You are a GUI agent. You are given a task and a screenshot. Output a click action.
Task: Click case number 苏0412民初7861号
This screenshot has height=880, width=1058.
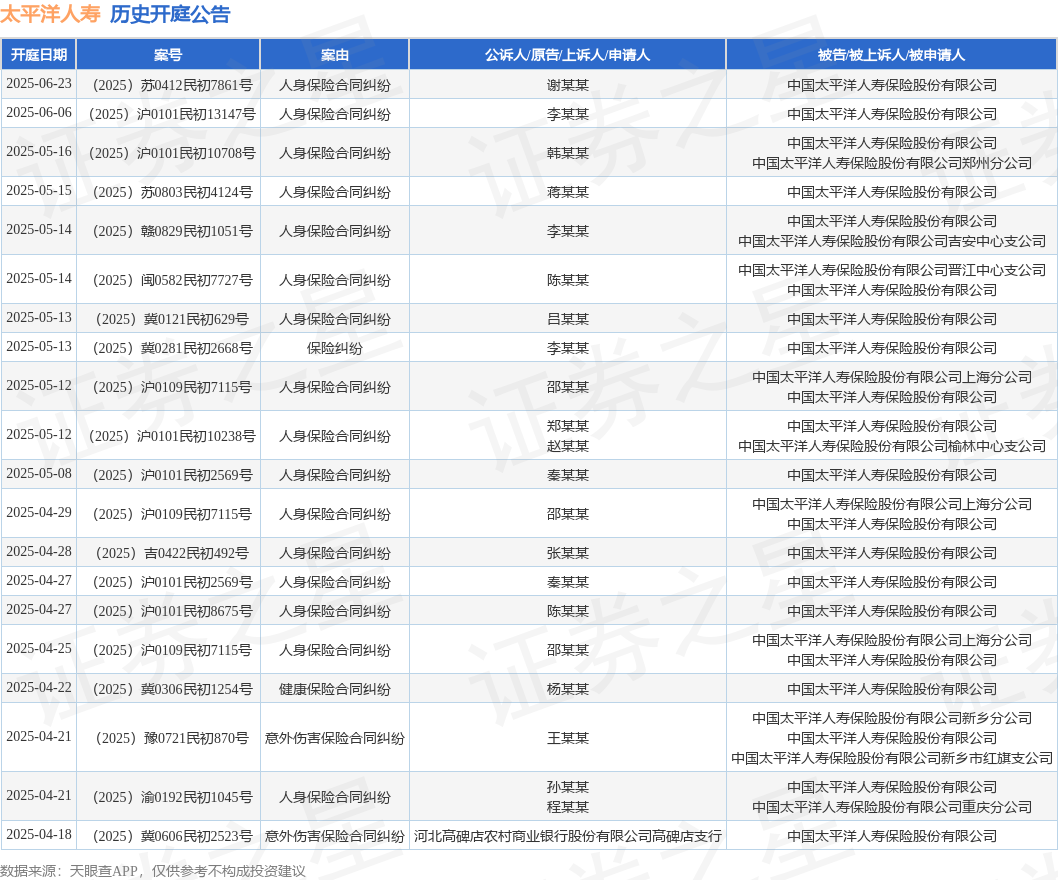[172, 85]
